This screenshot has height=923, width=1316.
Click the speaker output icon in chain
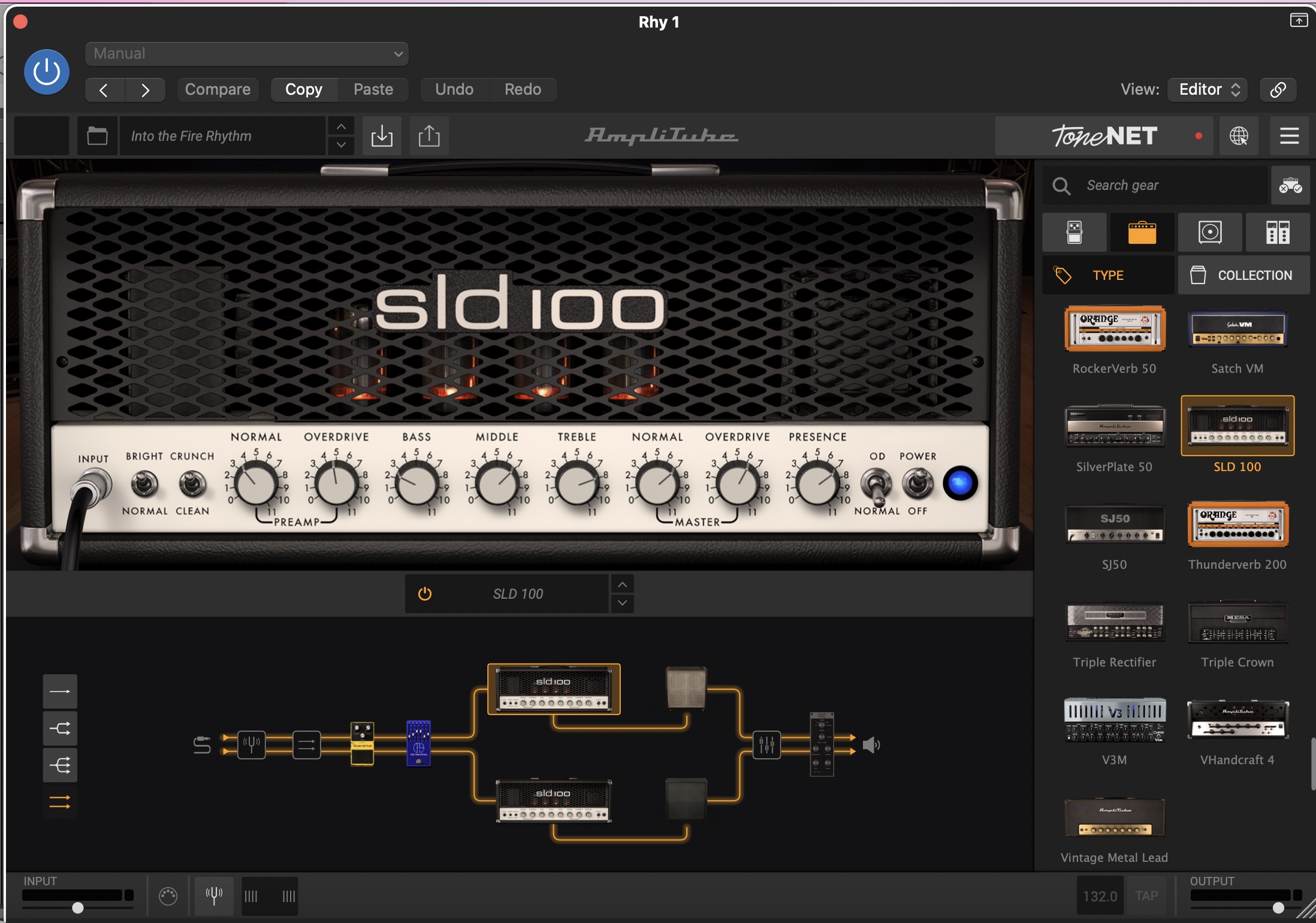point(871,746)
